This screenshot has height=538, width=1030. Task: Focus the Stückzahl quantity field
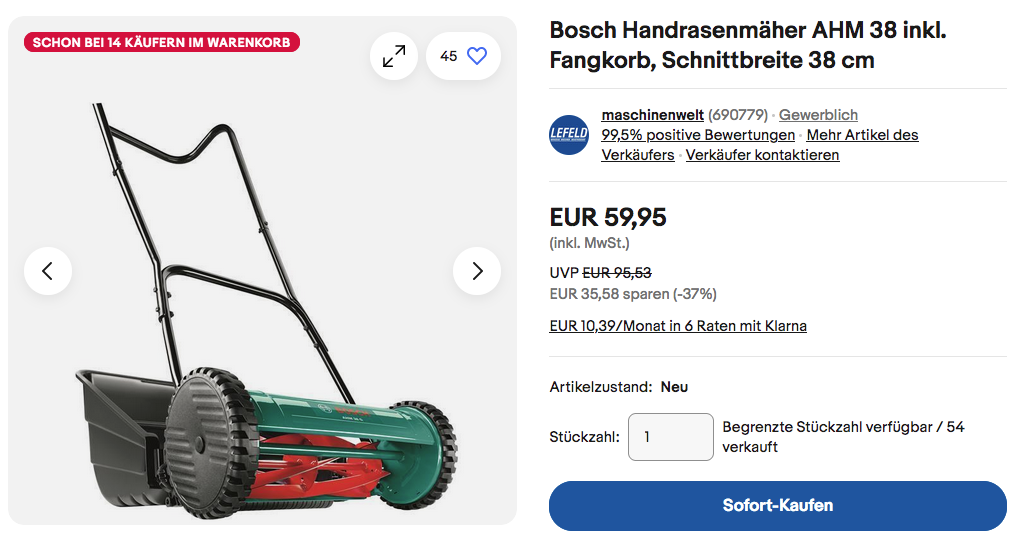(x=671, y=437)
